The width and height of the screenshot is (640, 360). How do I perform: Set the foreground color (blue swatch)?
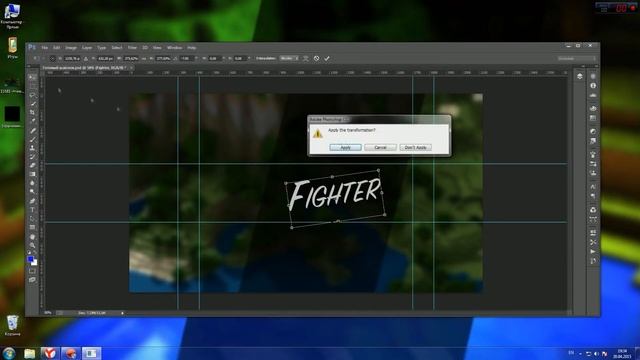tap(31, 259)
